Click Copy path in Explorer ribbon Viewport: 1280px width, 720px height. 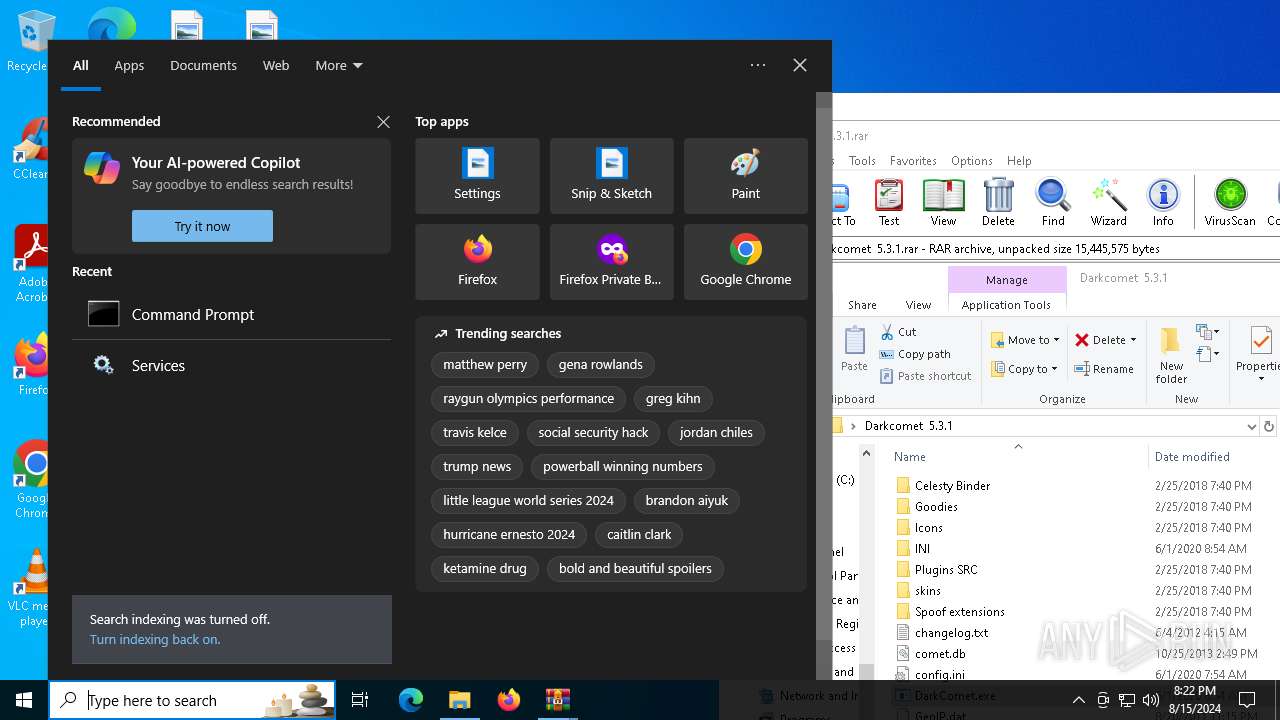point(915,354)
